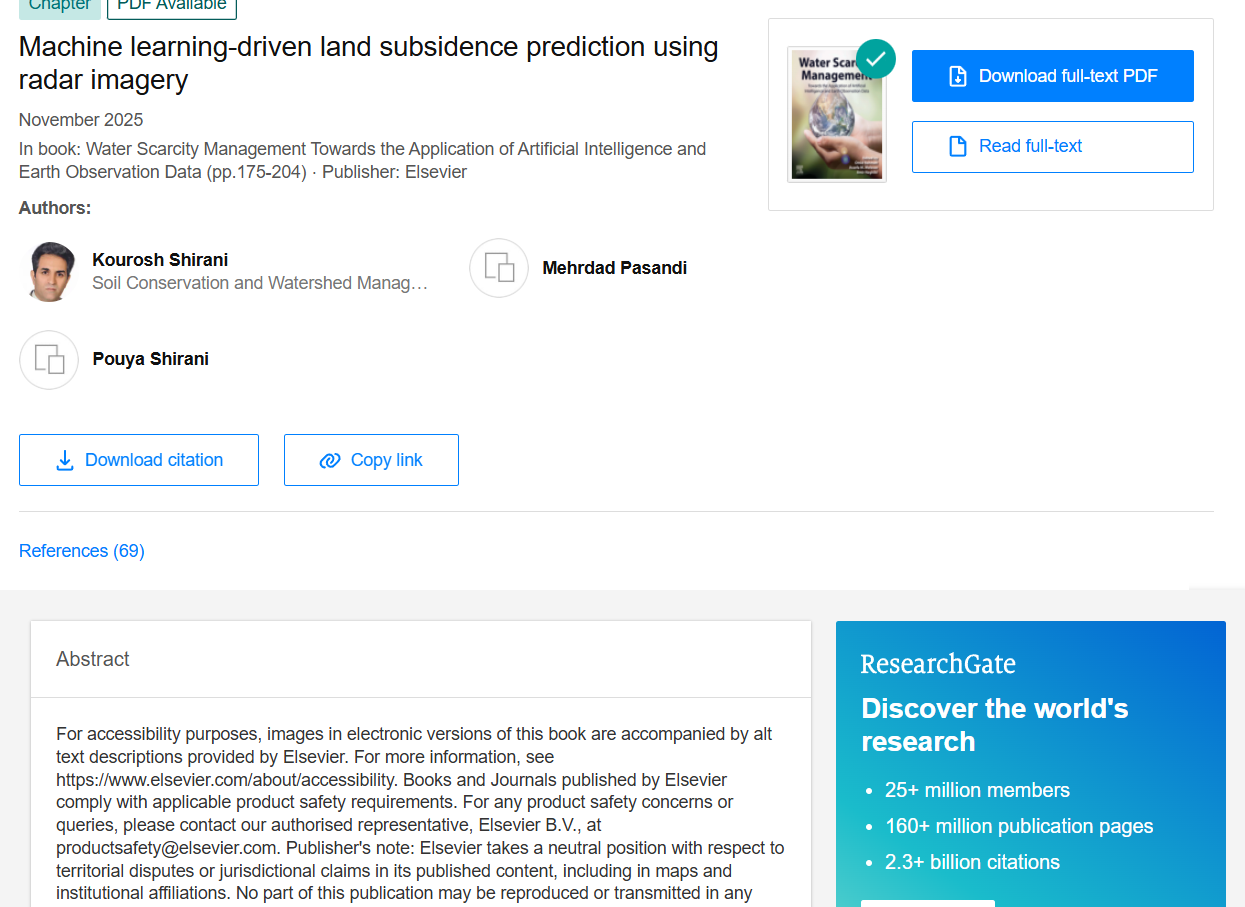Go to Pouya Shirani's author page
Viewport: 1245px width, 907px height.
151,359
